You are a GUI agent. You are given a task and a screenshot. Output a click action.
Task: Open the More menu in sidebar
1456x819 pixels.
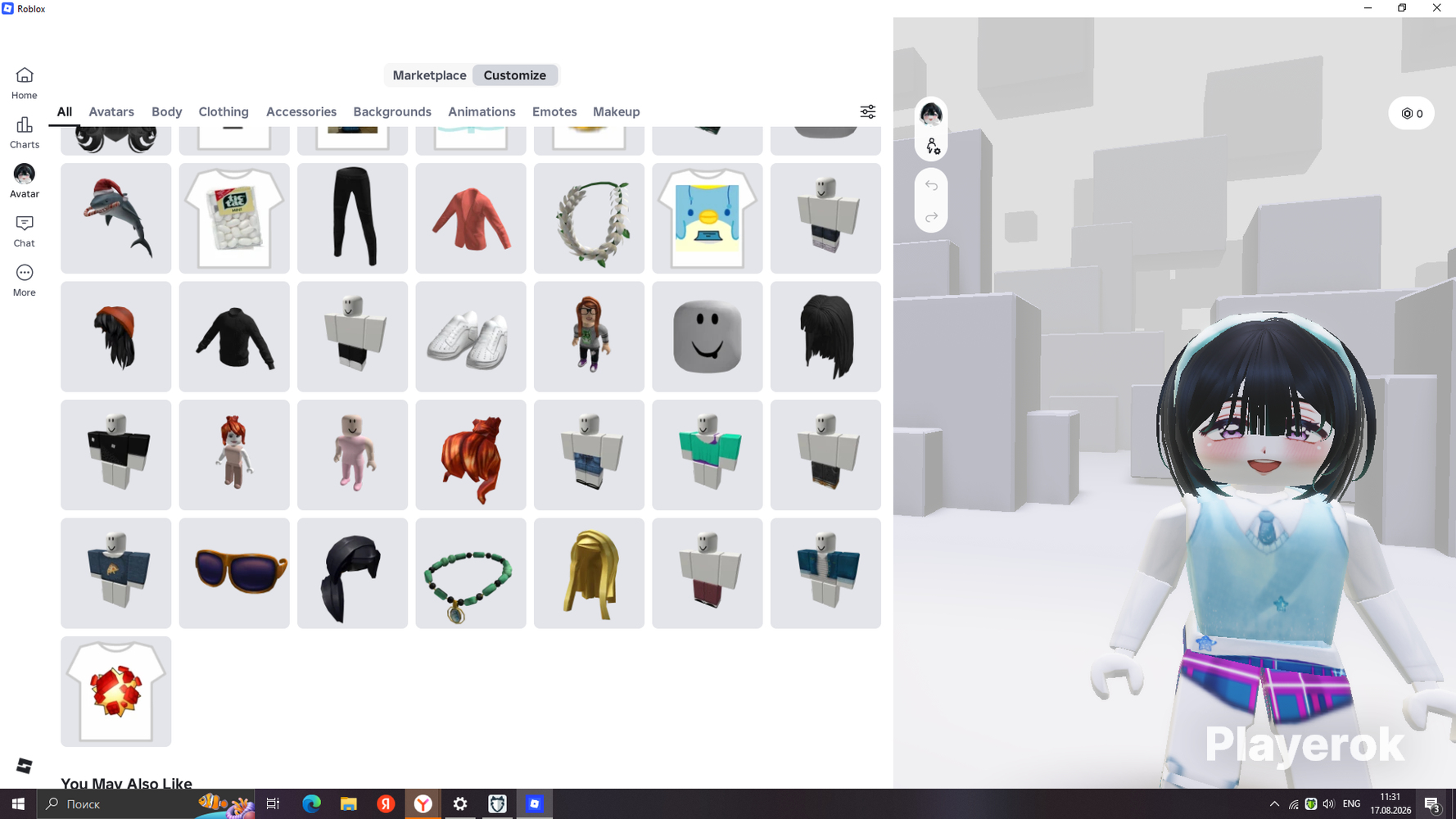(x=25, y=280)
